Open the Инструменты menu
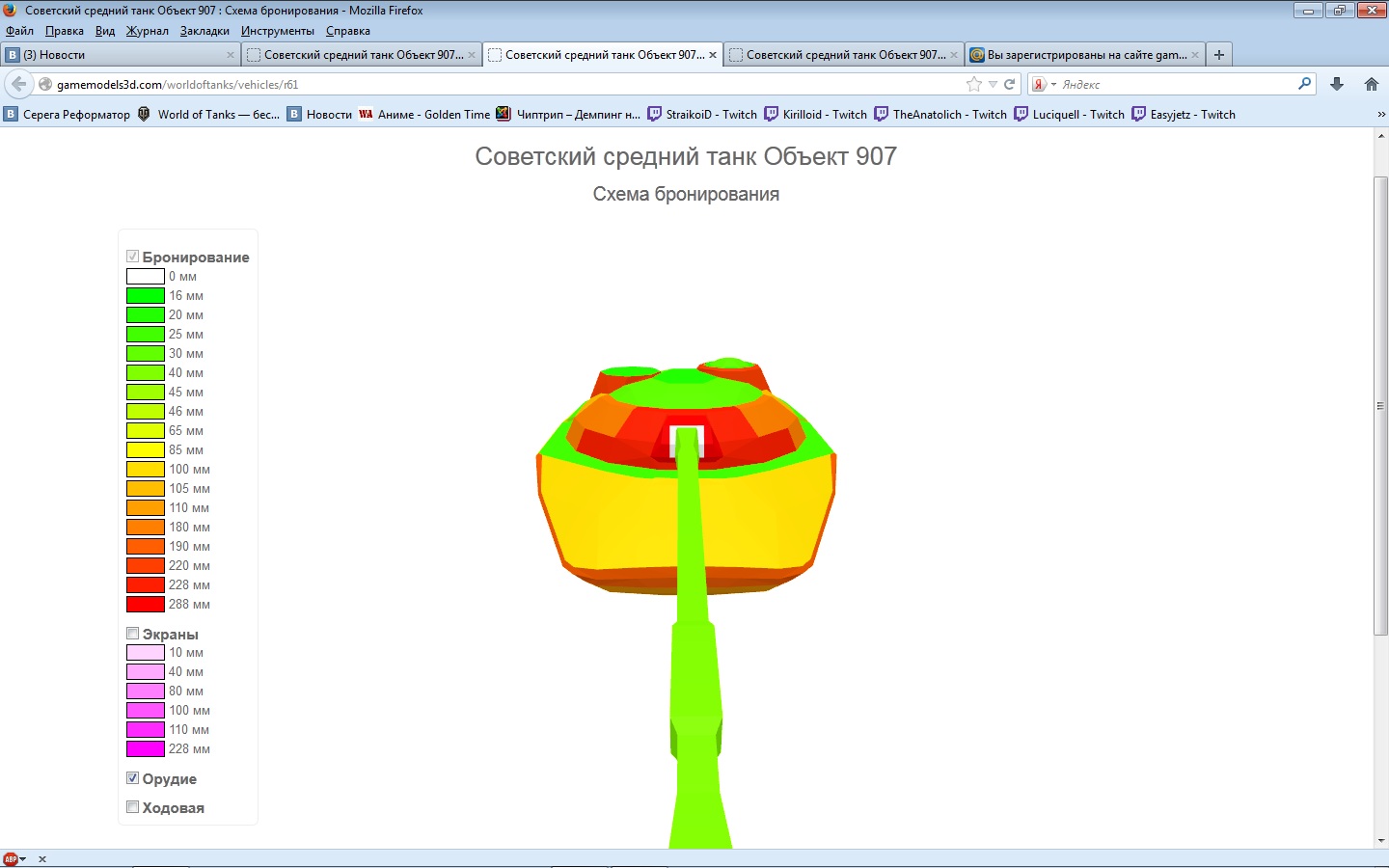 (278, 31)
